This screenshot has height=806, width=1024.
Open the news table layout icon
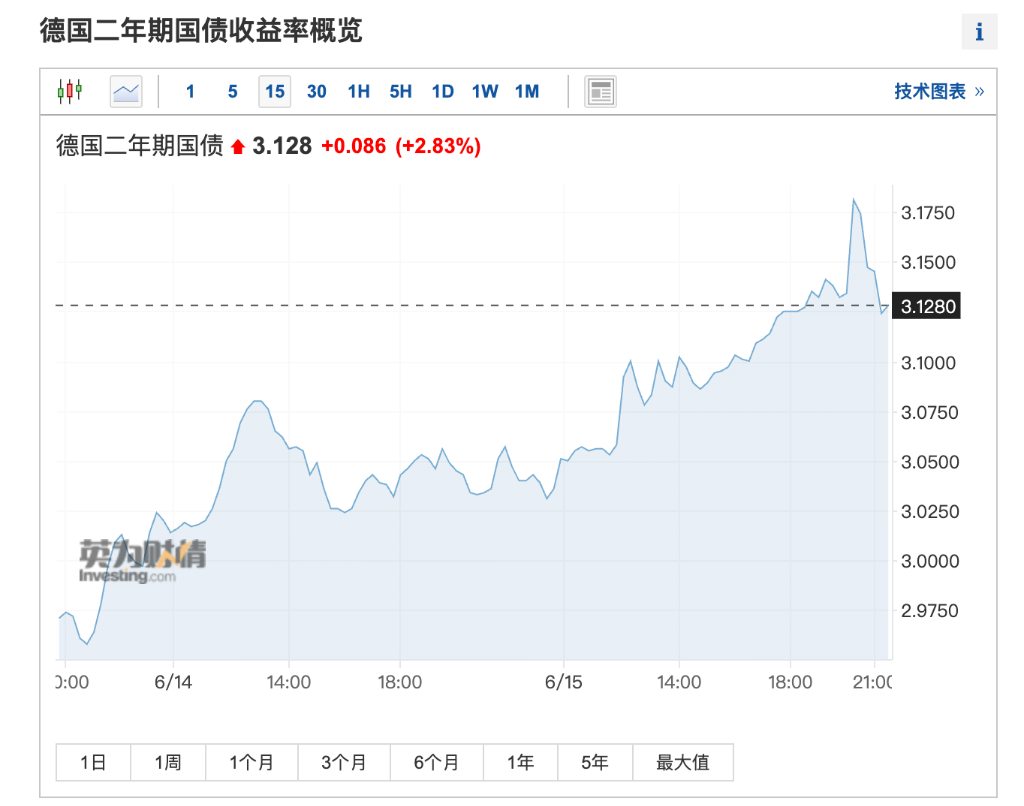tap(600, 91)
